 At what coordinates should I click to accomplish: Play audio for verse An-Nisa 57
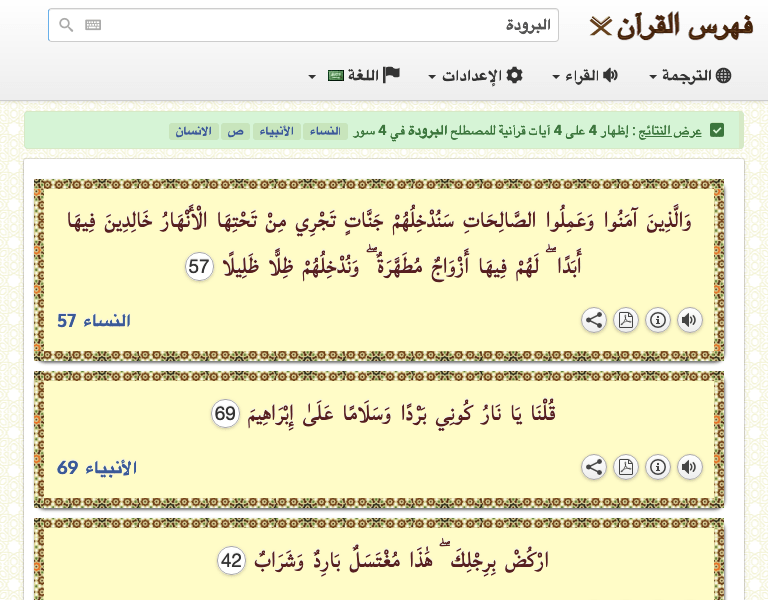689,320
